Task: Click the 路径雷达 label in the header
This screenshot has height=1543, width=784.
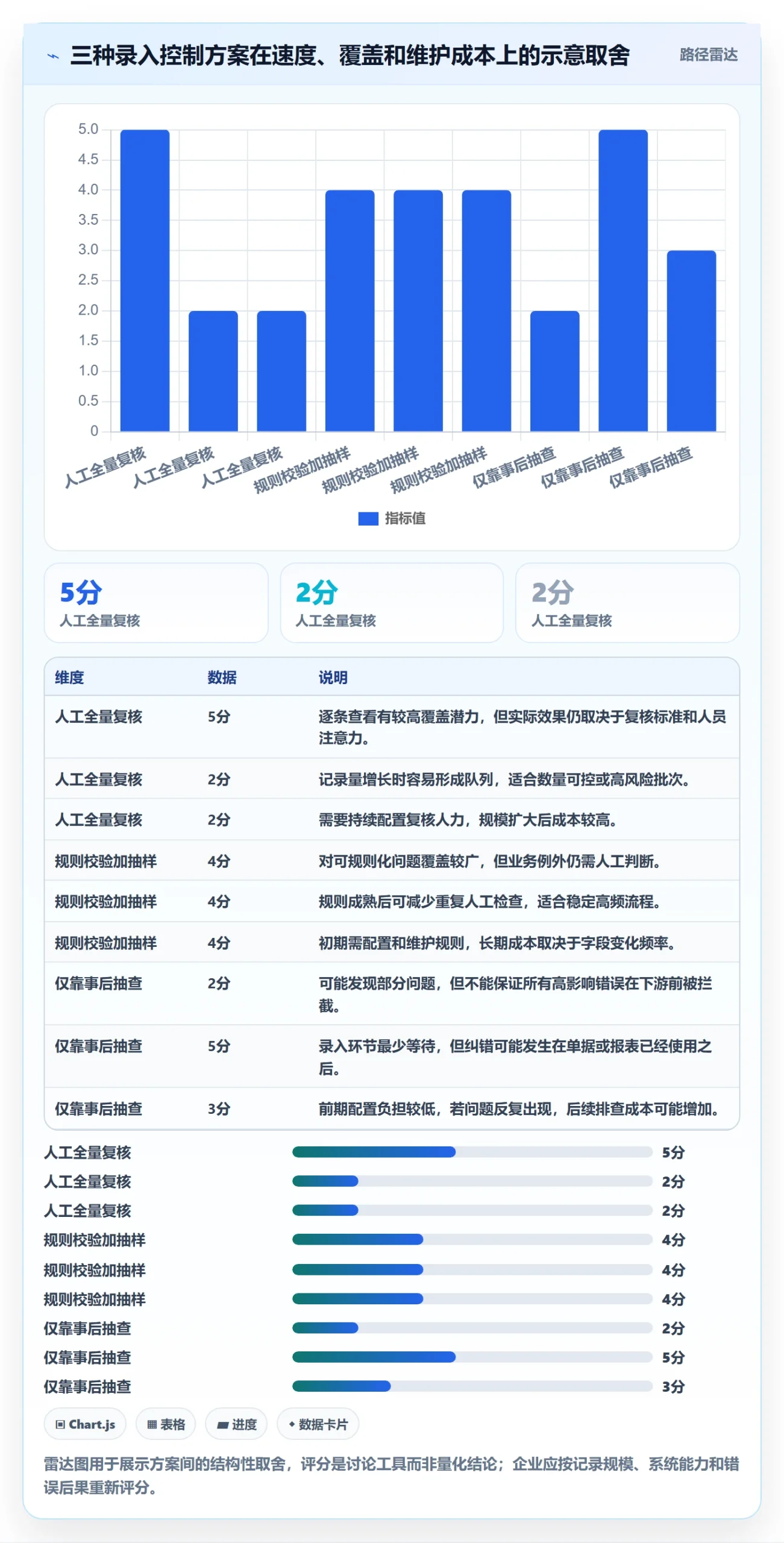Action: 708,55
